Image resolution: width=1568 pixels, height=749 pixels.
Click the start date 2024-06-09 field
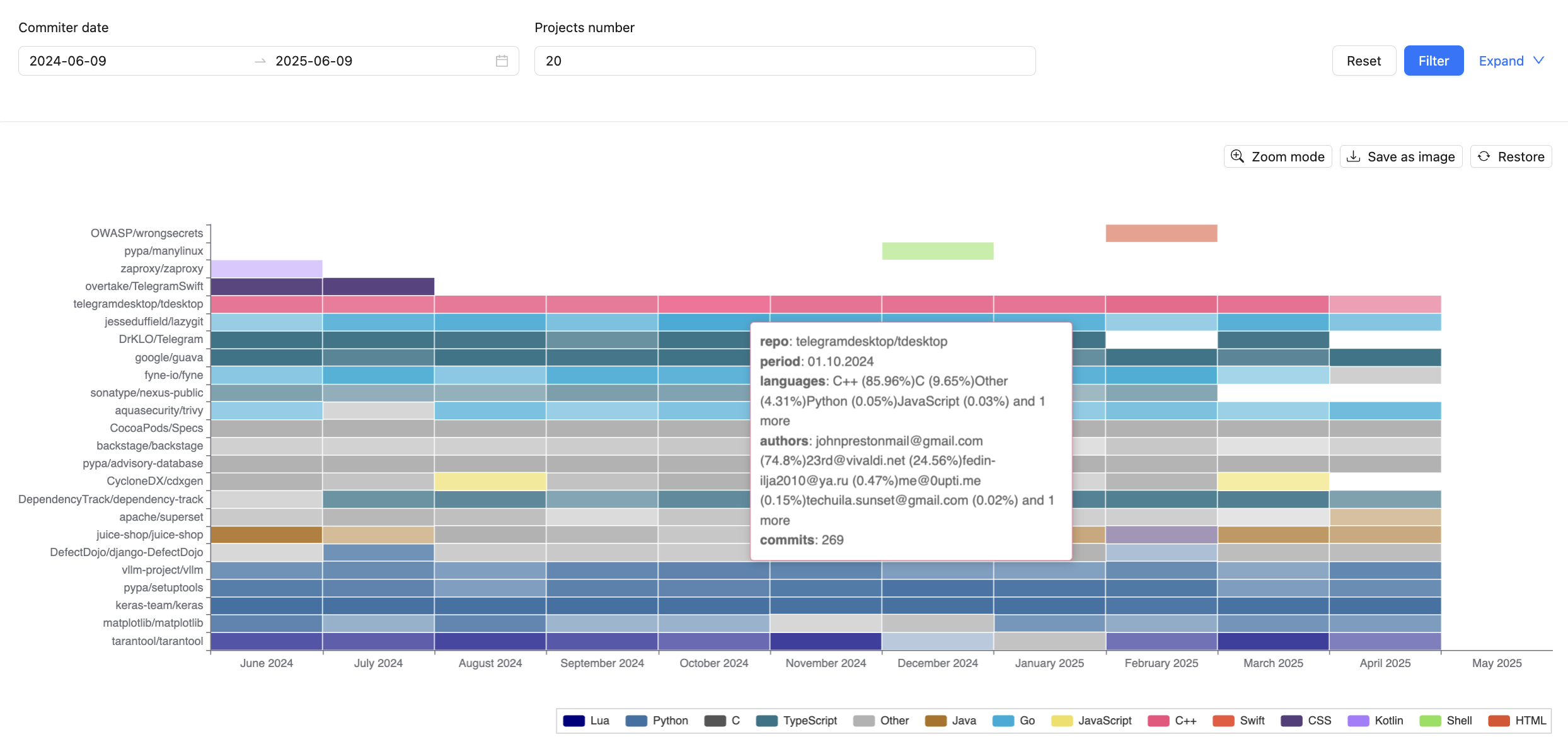pyautogui.click(x=135, y=61)
